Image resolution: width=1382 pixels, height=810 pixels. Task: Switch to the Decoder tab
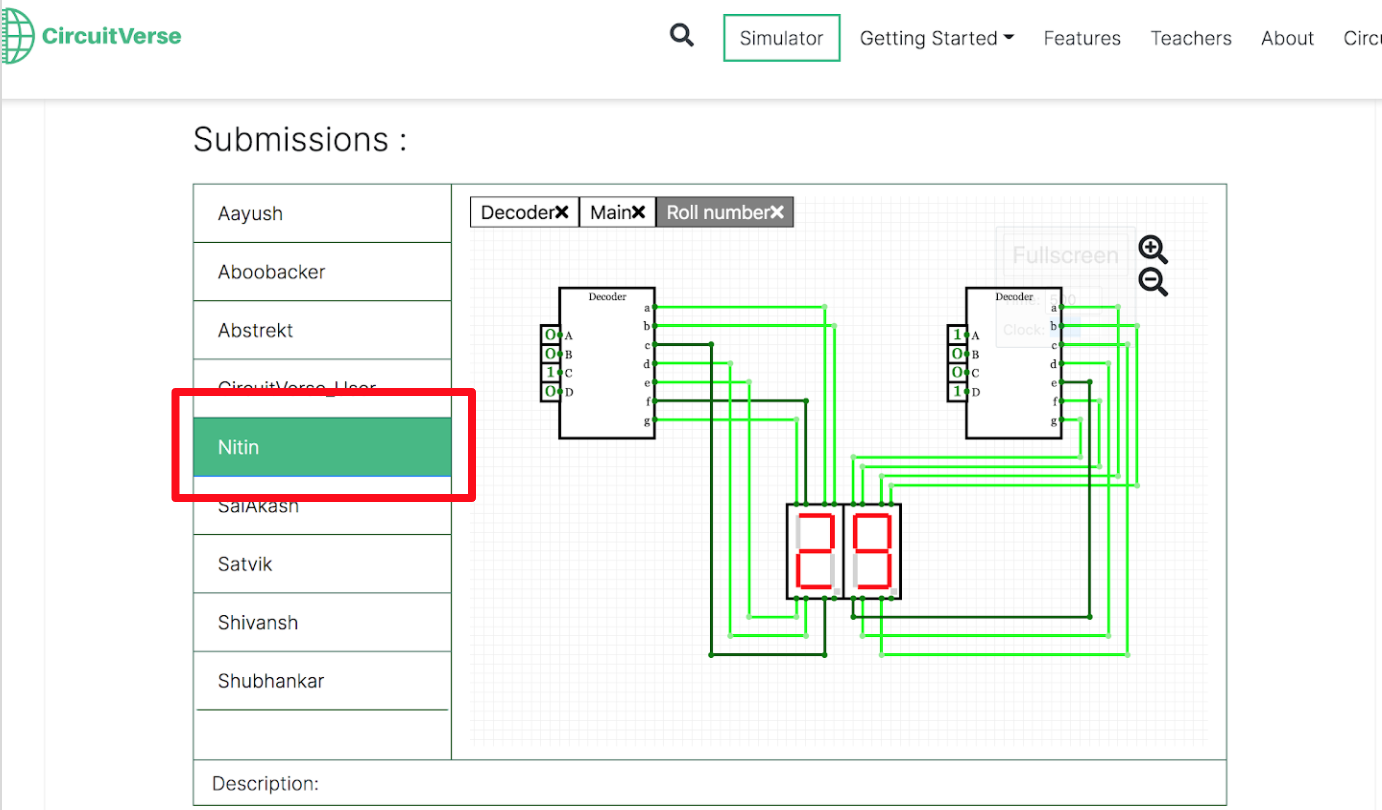516,212
